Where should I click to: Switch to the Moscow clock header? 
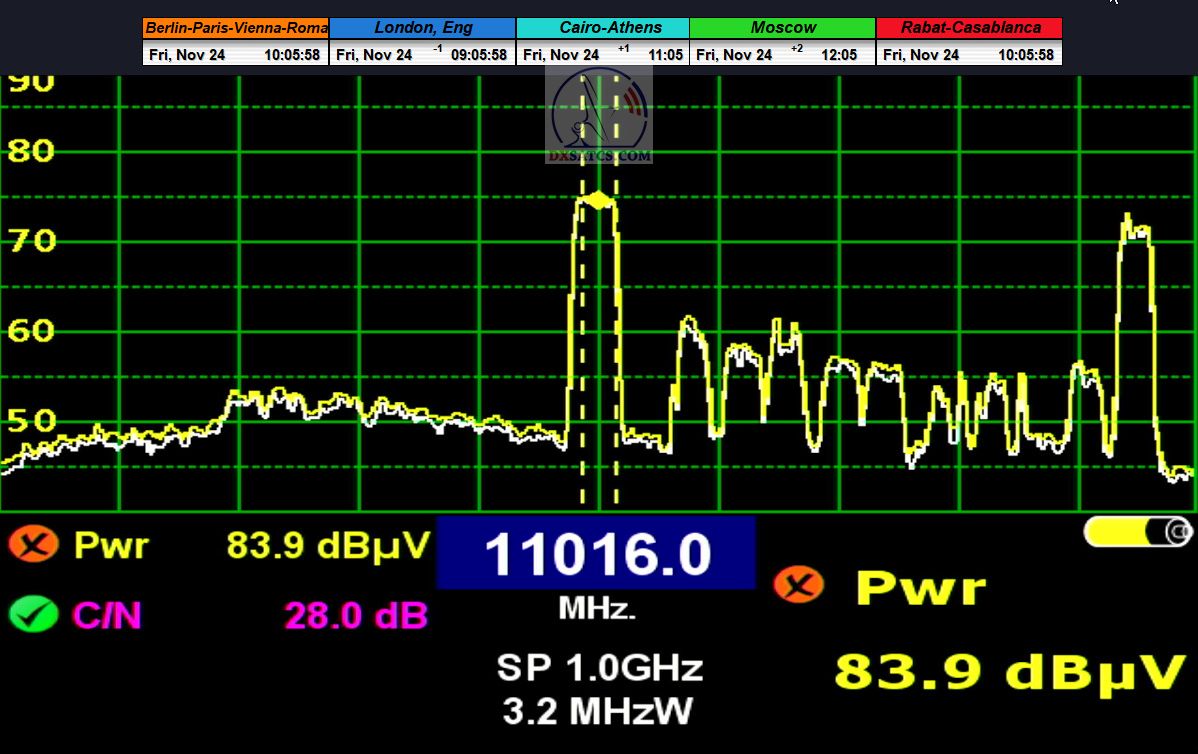point(783,28)
